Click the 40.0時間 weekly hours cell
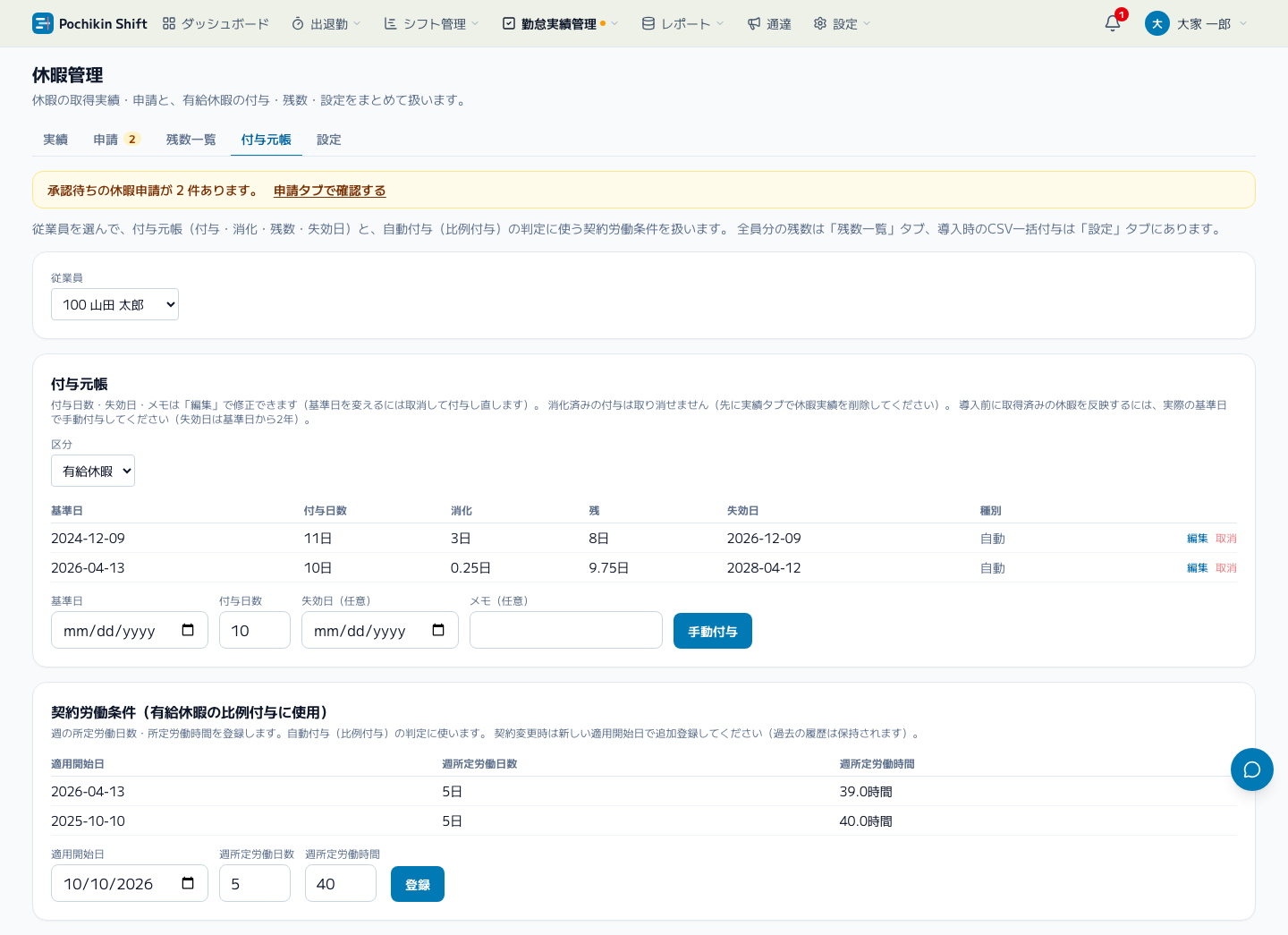1288x935 pixels. coord(866,821)
